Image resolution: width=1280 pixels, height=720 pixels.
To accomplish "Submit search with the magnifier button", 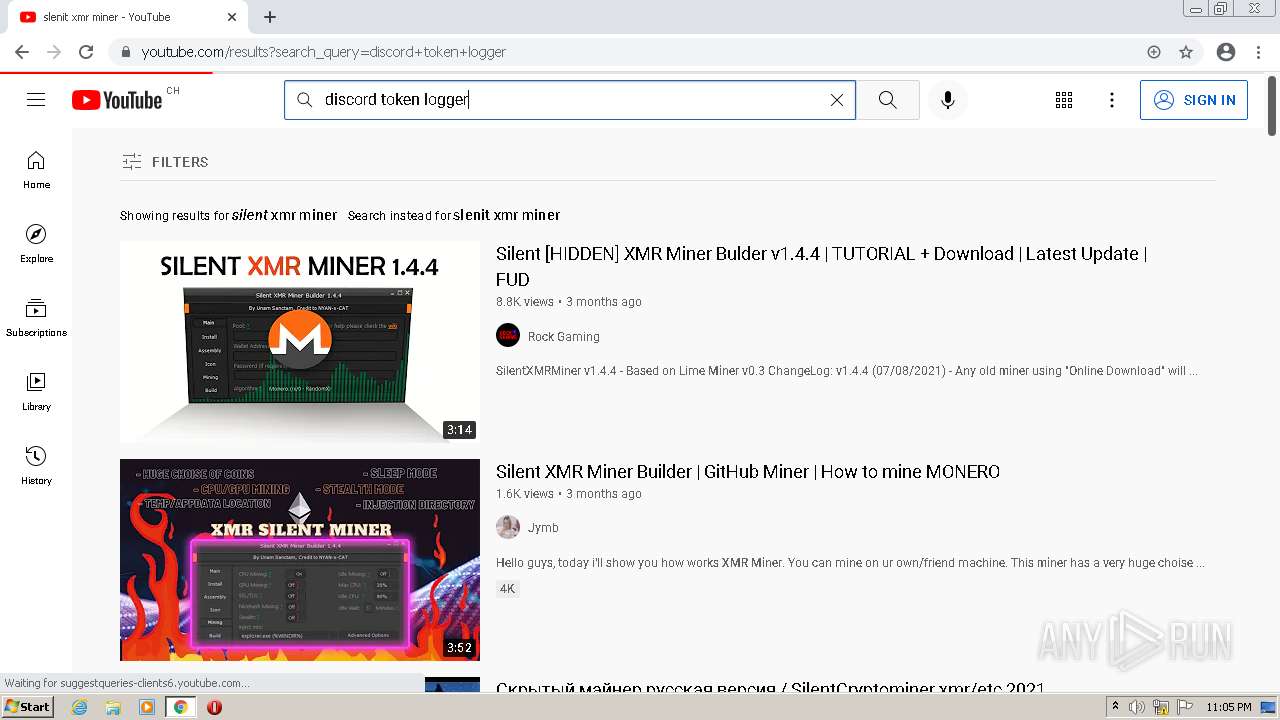I will click(888, 100).
